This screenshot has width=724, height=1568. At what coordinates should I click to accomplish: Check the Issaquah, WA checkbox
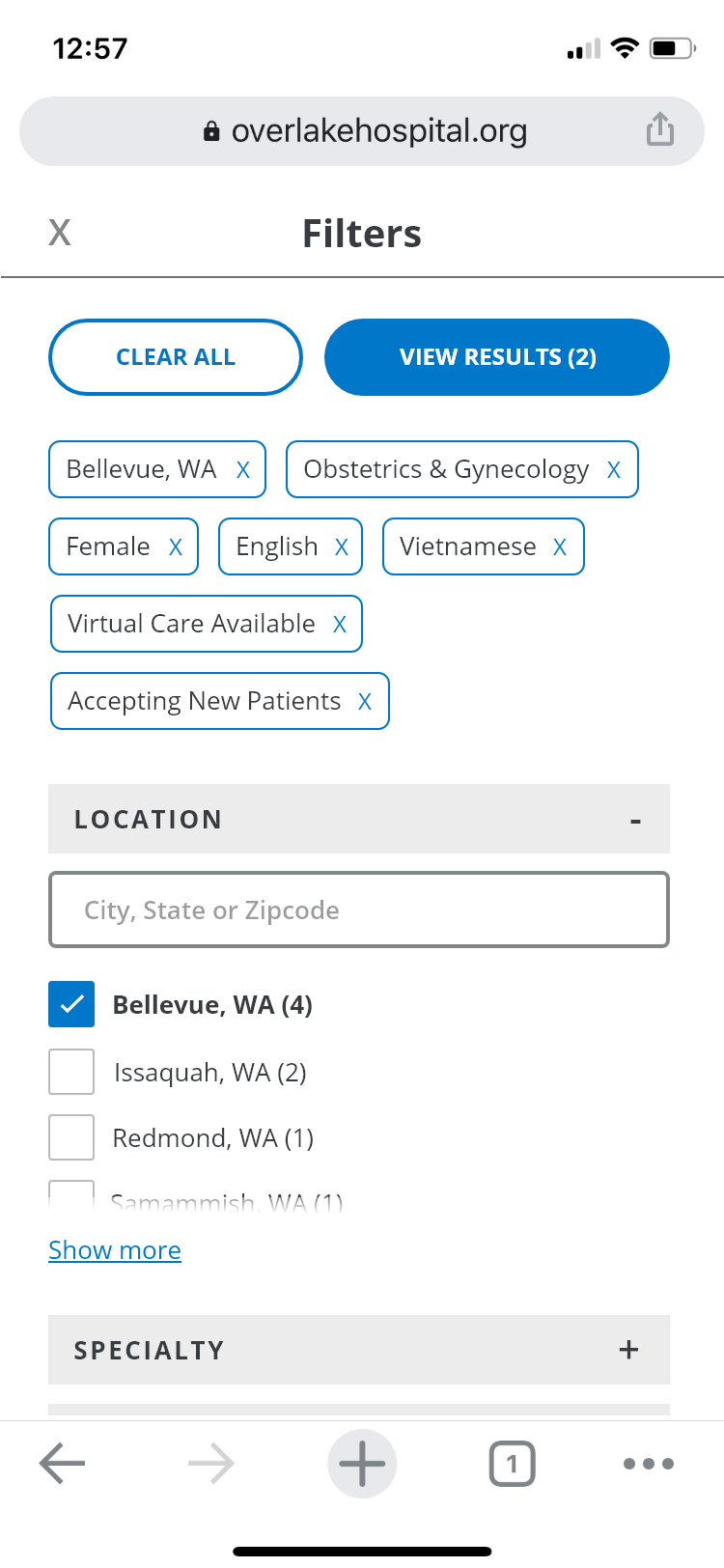[x=71, y=1072]
